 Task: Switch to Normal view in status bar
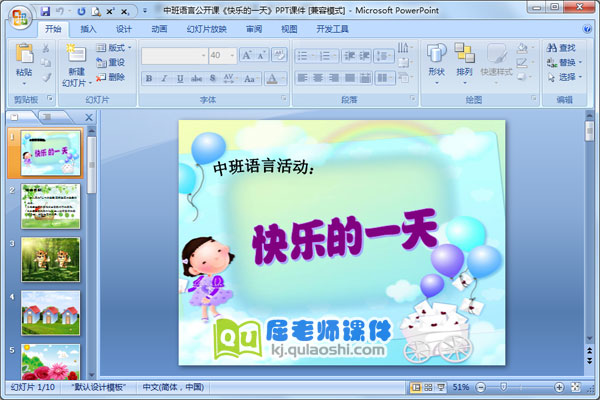click(415, 387)
